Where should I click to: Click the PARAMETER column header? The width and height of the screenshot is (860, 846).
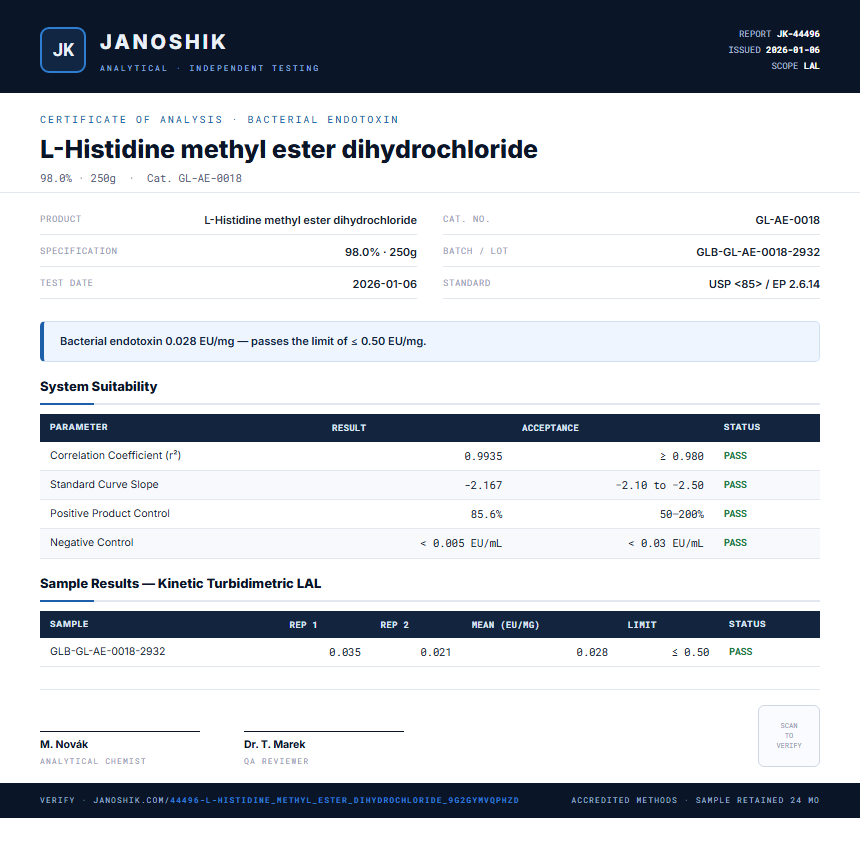[78, 427]
